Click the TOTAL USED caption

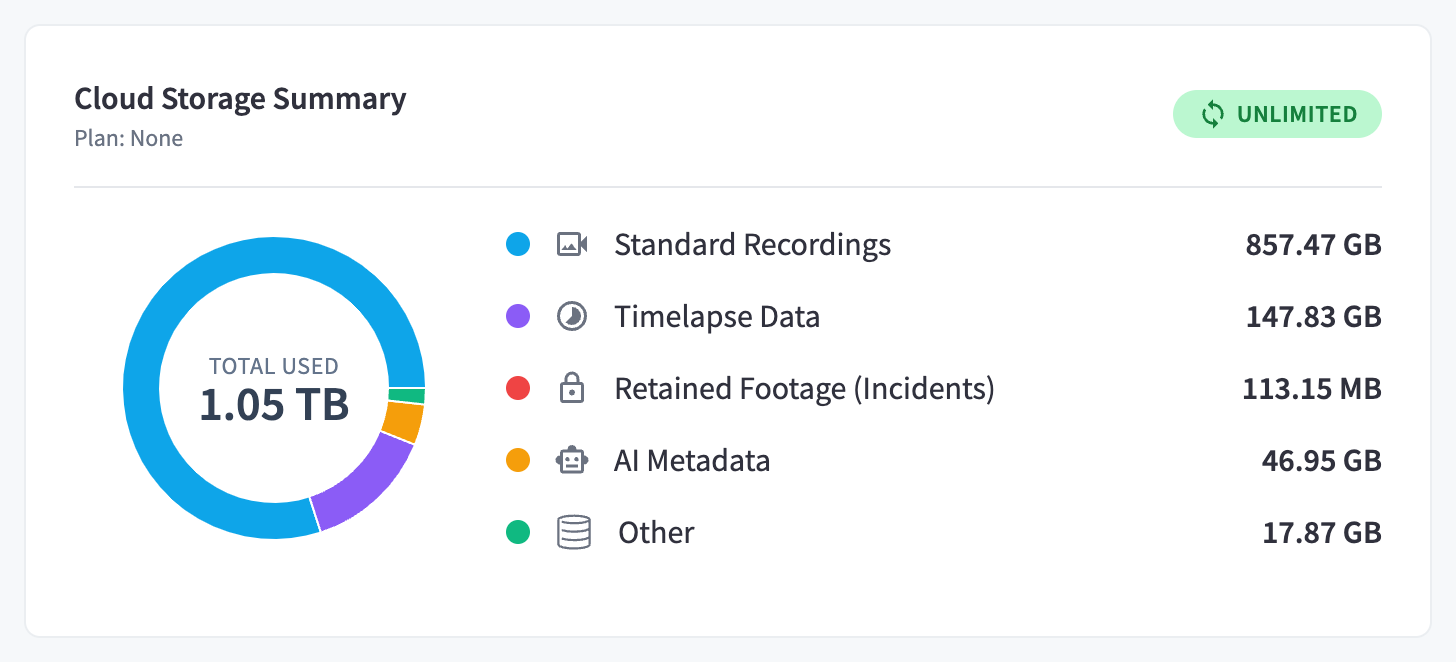pos(274,366)
